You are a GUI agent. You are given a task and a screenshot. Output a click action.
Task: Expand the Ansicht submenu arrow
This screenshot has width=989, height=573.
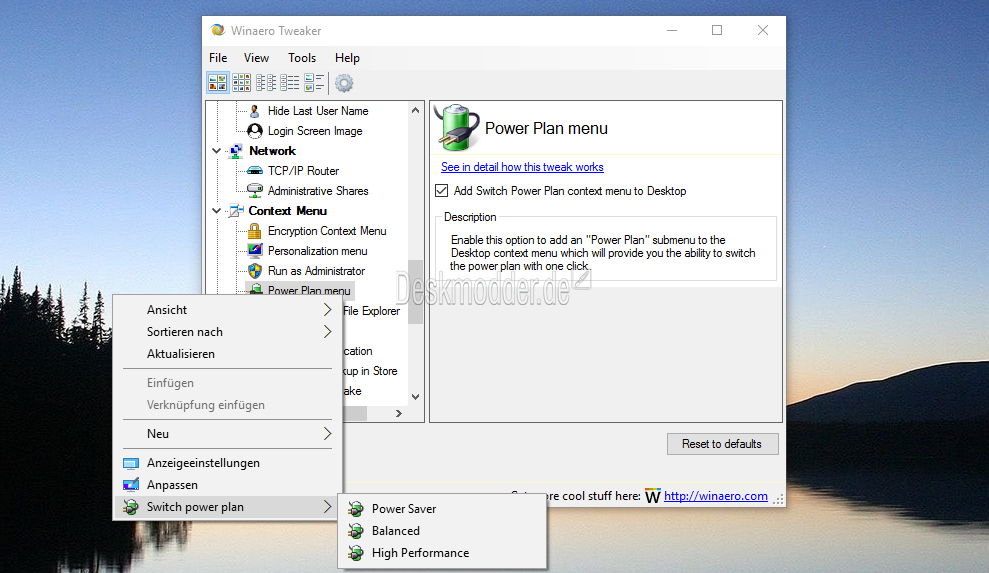pos(327,310)
